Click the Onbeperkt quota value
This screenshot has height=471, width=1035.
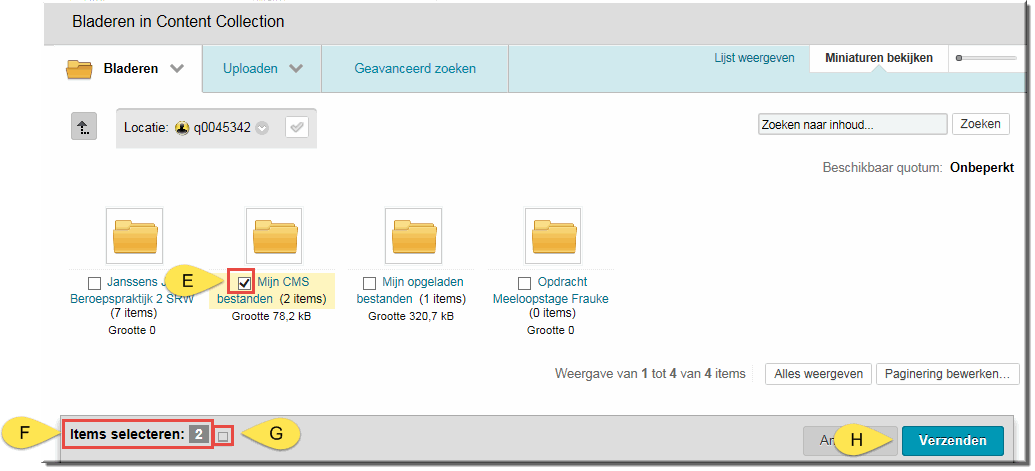pos(982,168)
